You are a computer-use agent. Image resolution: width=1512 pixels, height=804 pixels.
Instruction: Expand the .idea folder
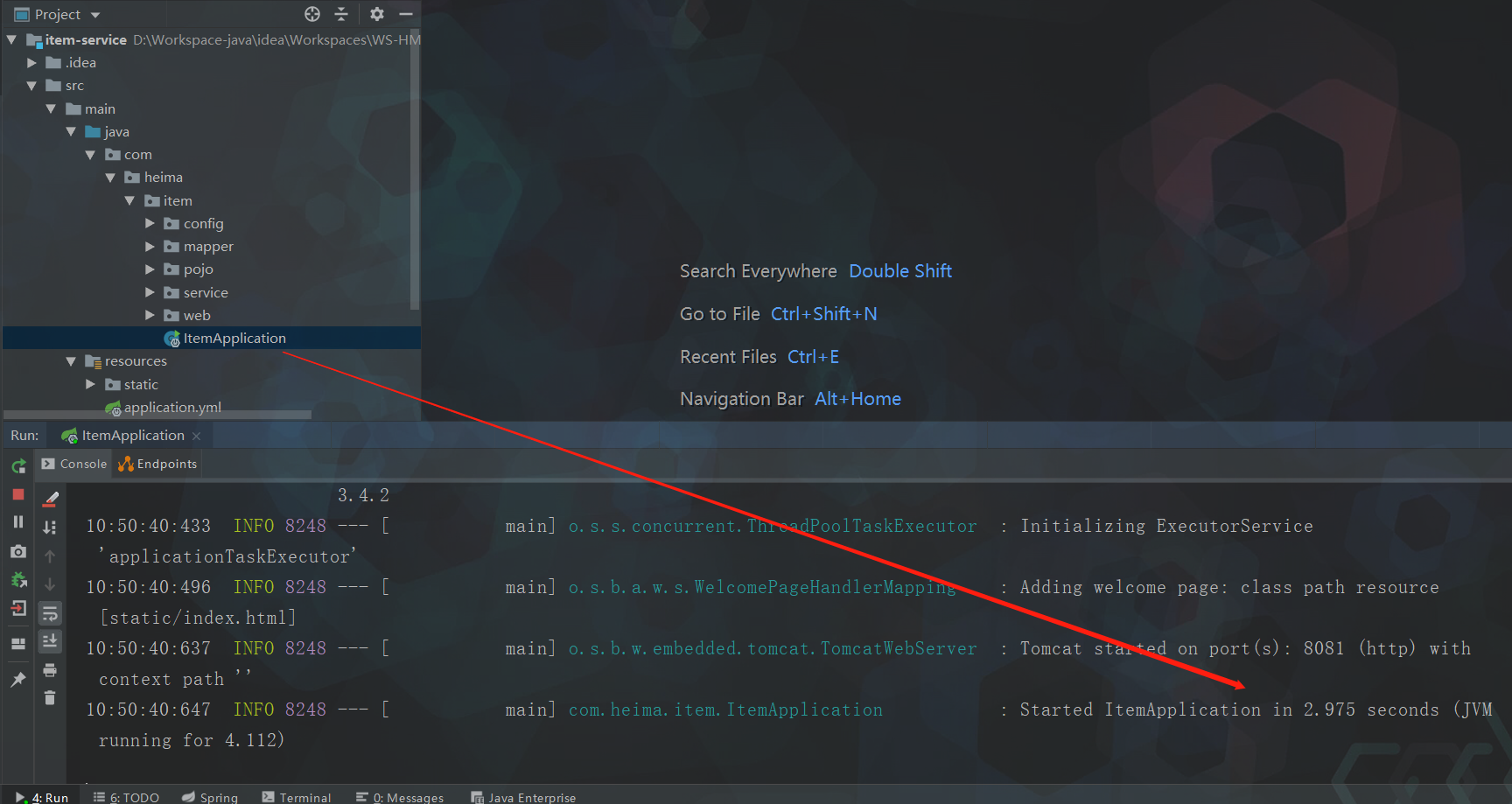pyautogui.click(x=31, y=62)
